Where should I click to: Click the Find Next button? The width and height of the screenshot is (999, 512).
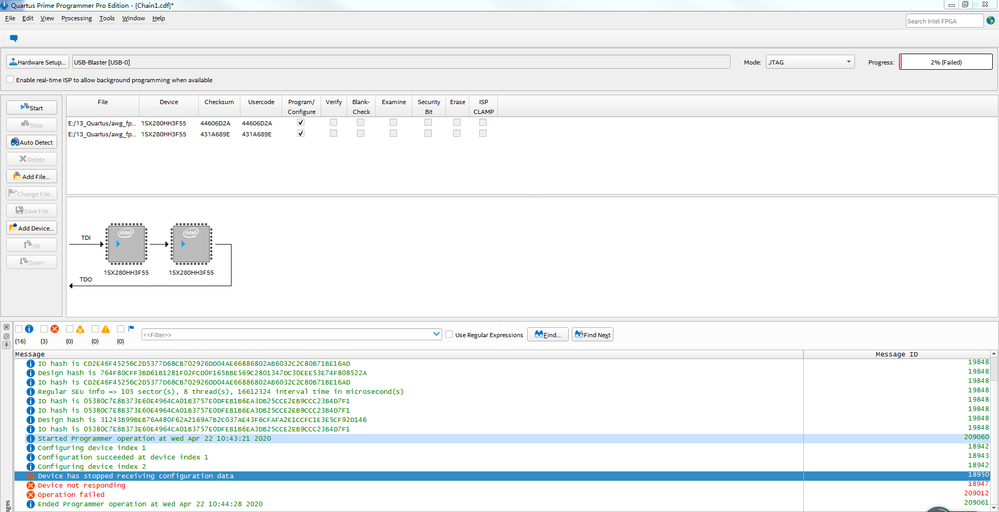(x=592, y=334)
